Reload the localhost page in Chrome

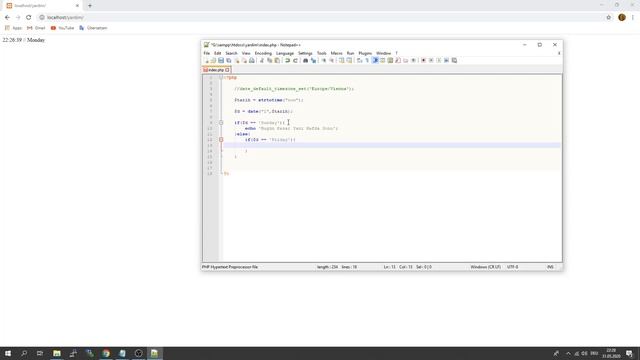(x=29, y=17)
